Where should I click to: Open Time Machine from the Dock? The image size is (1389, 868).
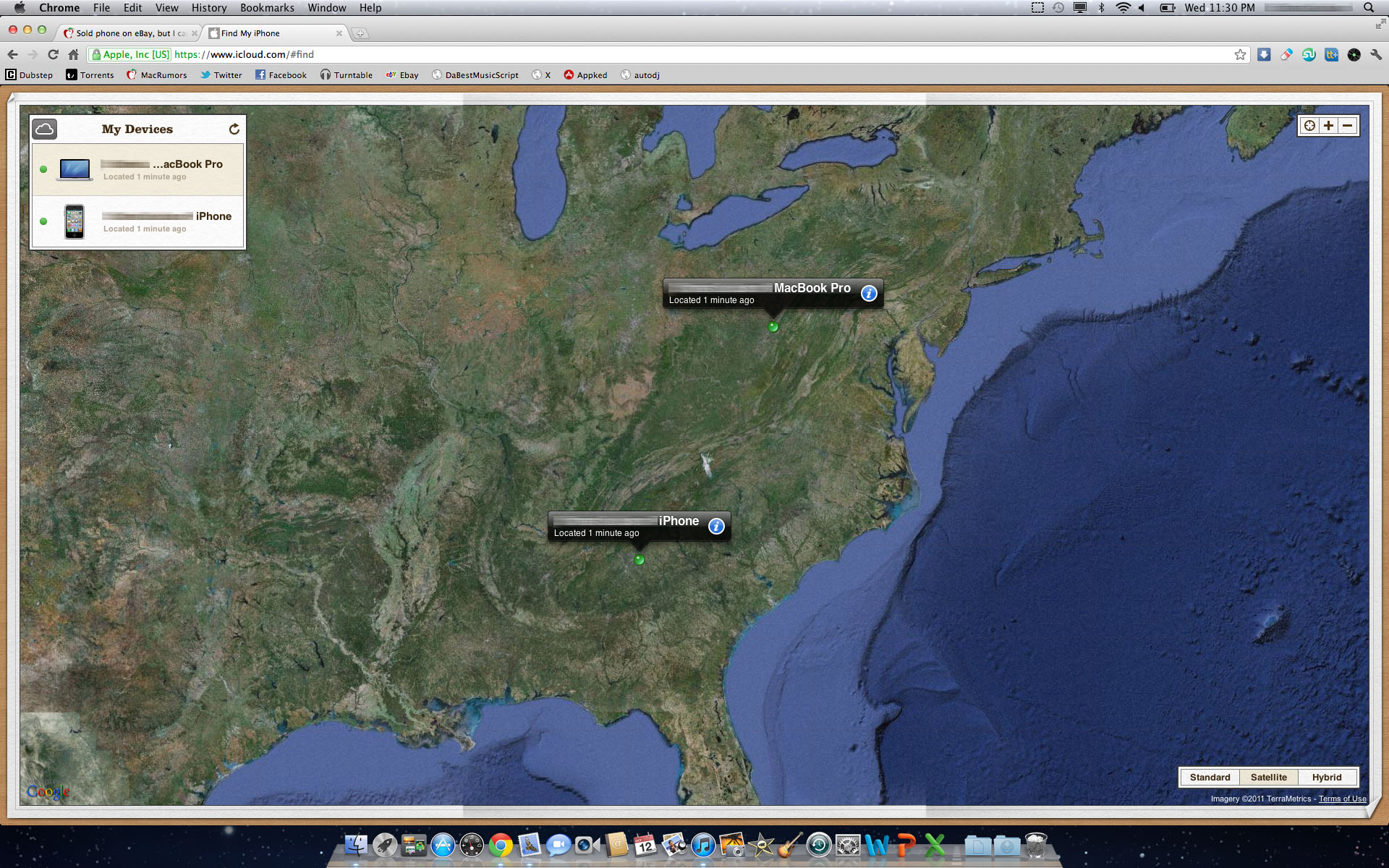coord(819,844)
